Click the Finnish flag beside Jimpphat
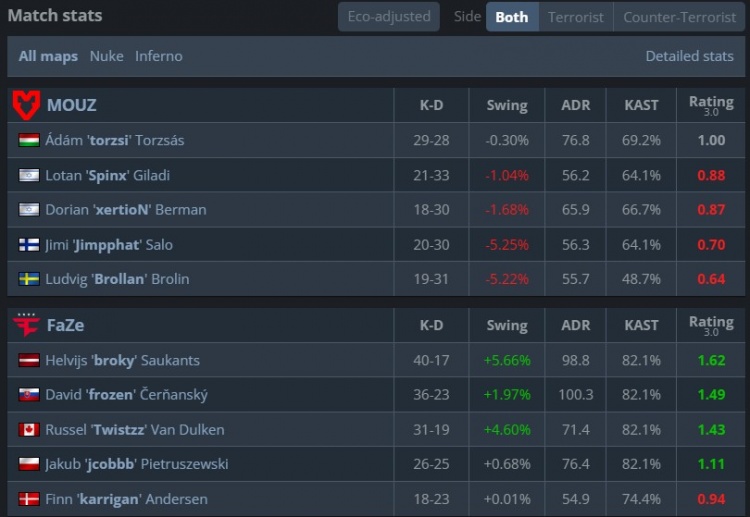The height and width of the screenshot is (517, 750). point(29,245)
